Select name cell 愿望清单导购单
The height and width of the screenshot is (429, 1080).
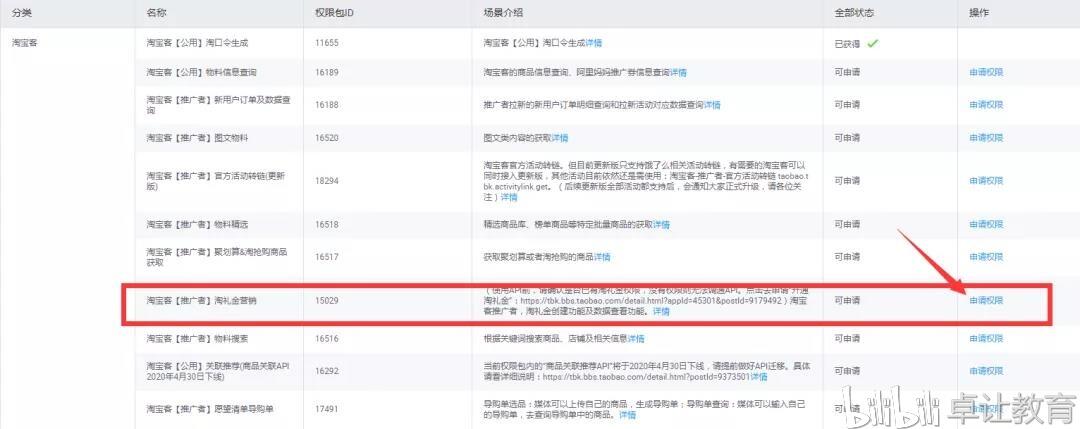click(209, 409)
